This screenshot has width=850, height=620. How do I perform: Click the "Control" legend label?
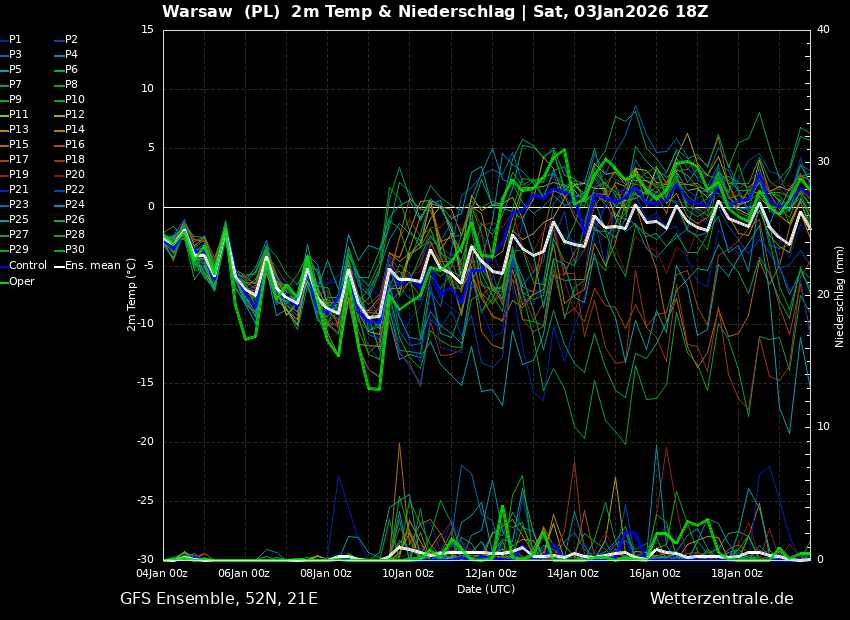[x=28, y=266]
